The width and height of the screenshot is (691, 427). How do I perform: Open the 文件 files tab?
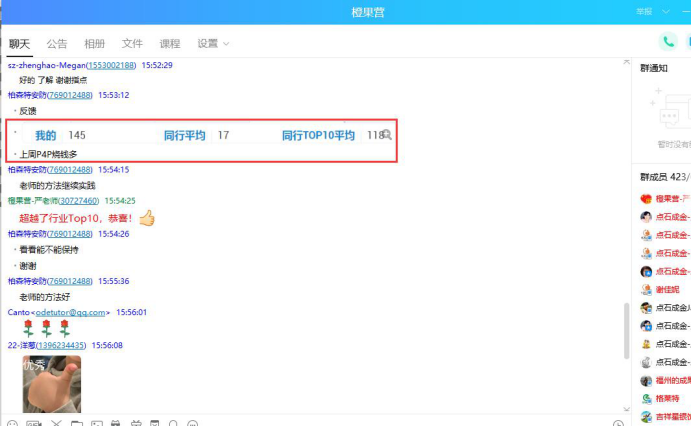click(x=132, y=44)
